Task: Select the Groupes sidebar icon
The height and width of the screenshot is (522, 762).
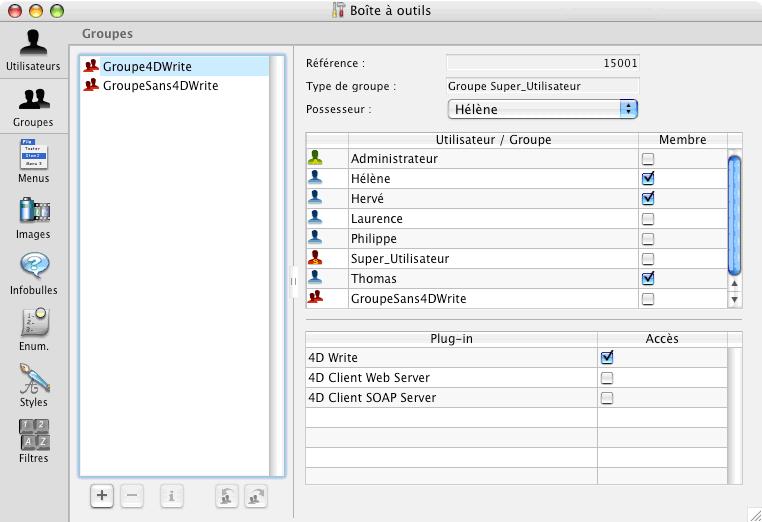Action: coord(34,100)
